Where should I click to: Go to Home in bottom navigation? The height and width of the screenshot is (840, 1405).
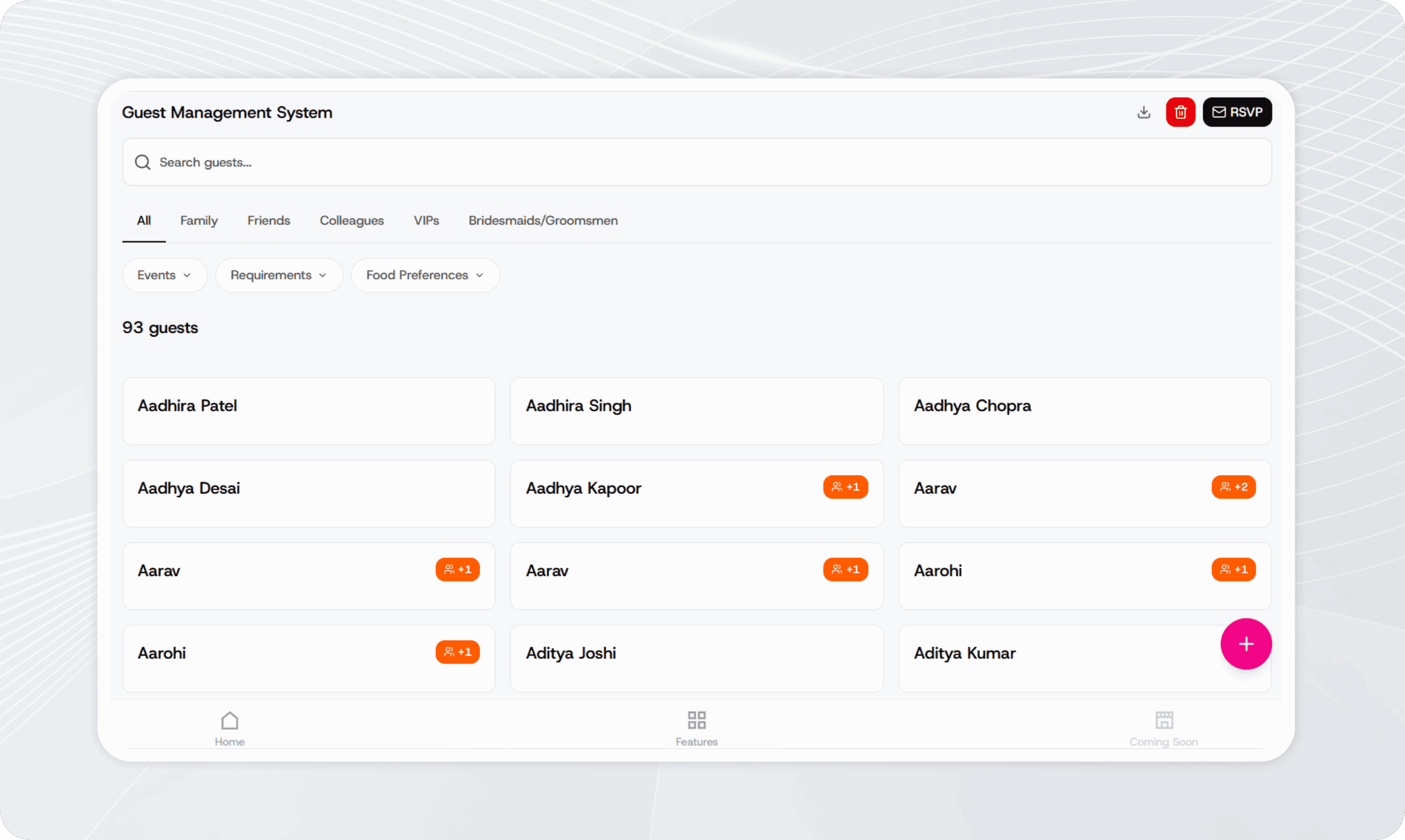pos(229,729)
